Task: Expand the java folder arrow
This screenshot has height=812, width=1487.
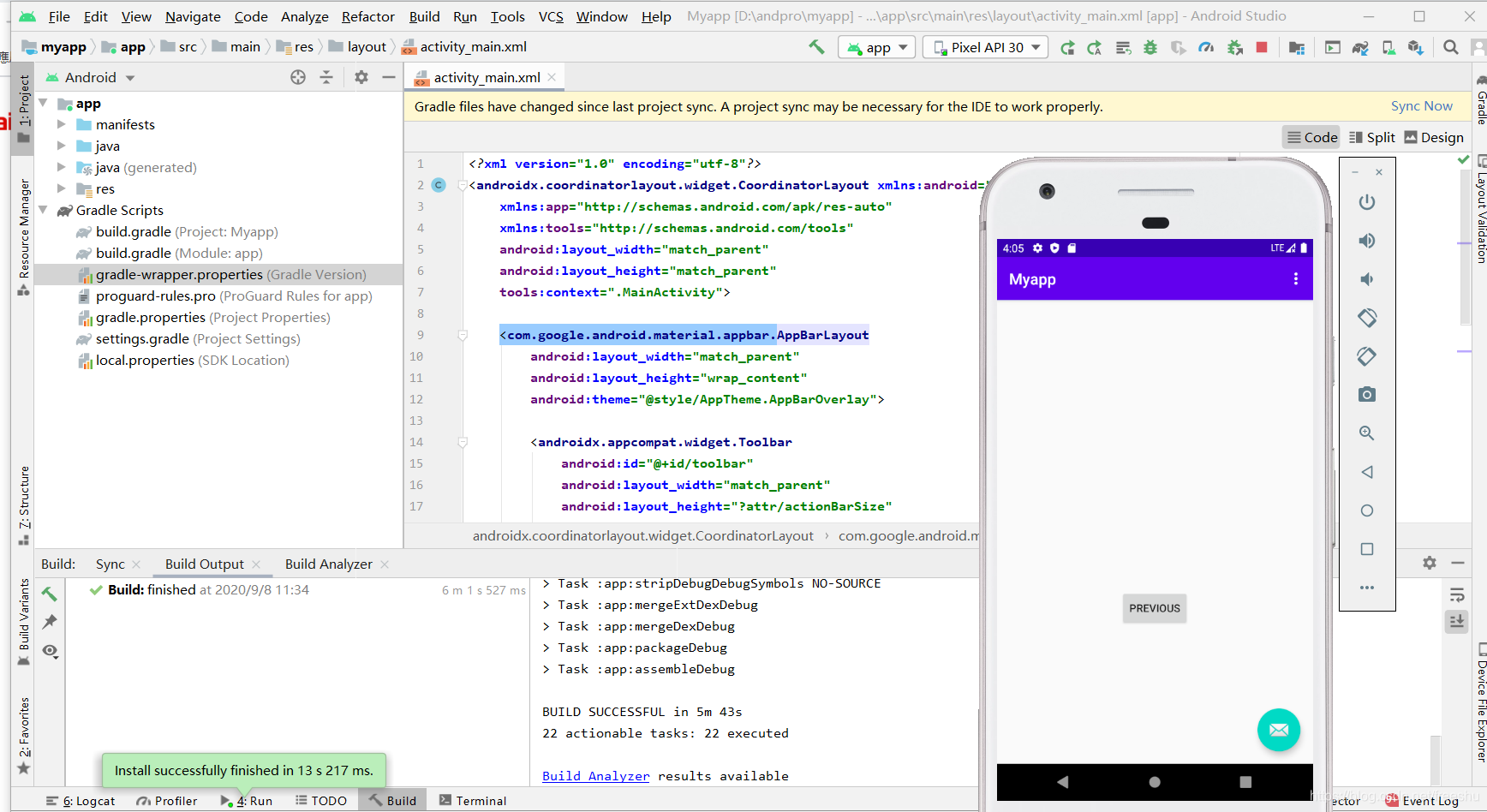Action: [62, 146]
